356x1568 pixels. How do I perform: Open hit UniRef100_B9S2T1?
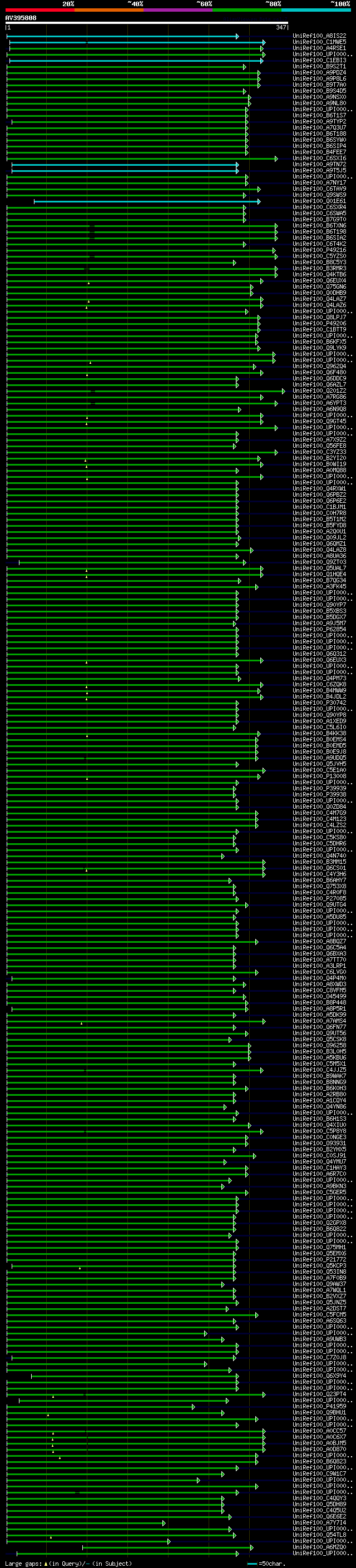click(x=319, y=66)
